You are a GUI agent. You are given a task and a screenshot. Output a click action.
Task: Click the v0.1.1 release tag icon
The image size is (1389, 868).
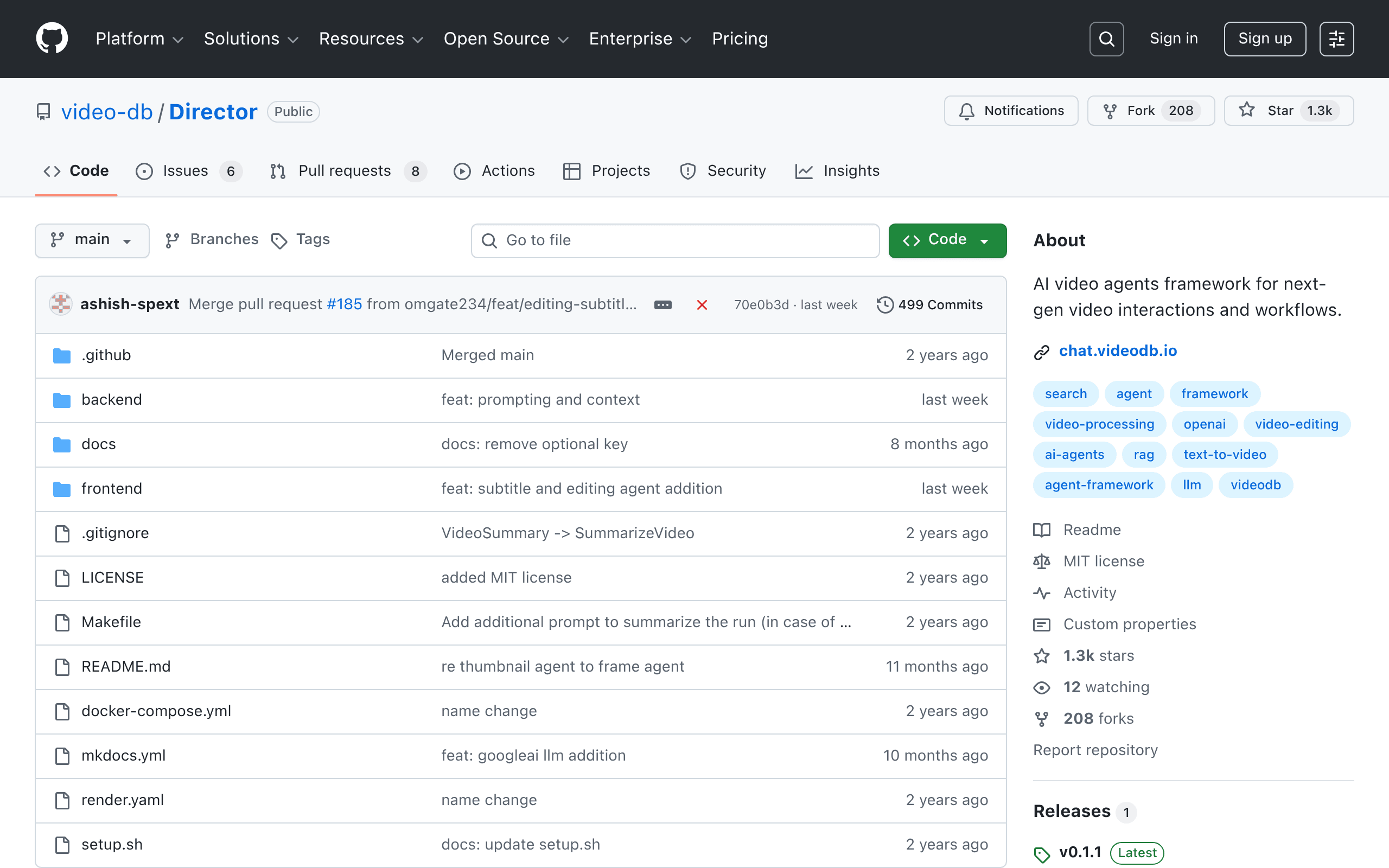click(1042, 854)
